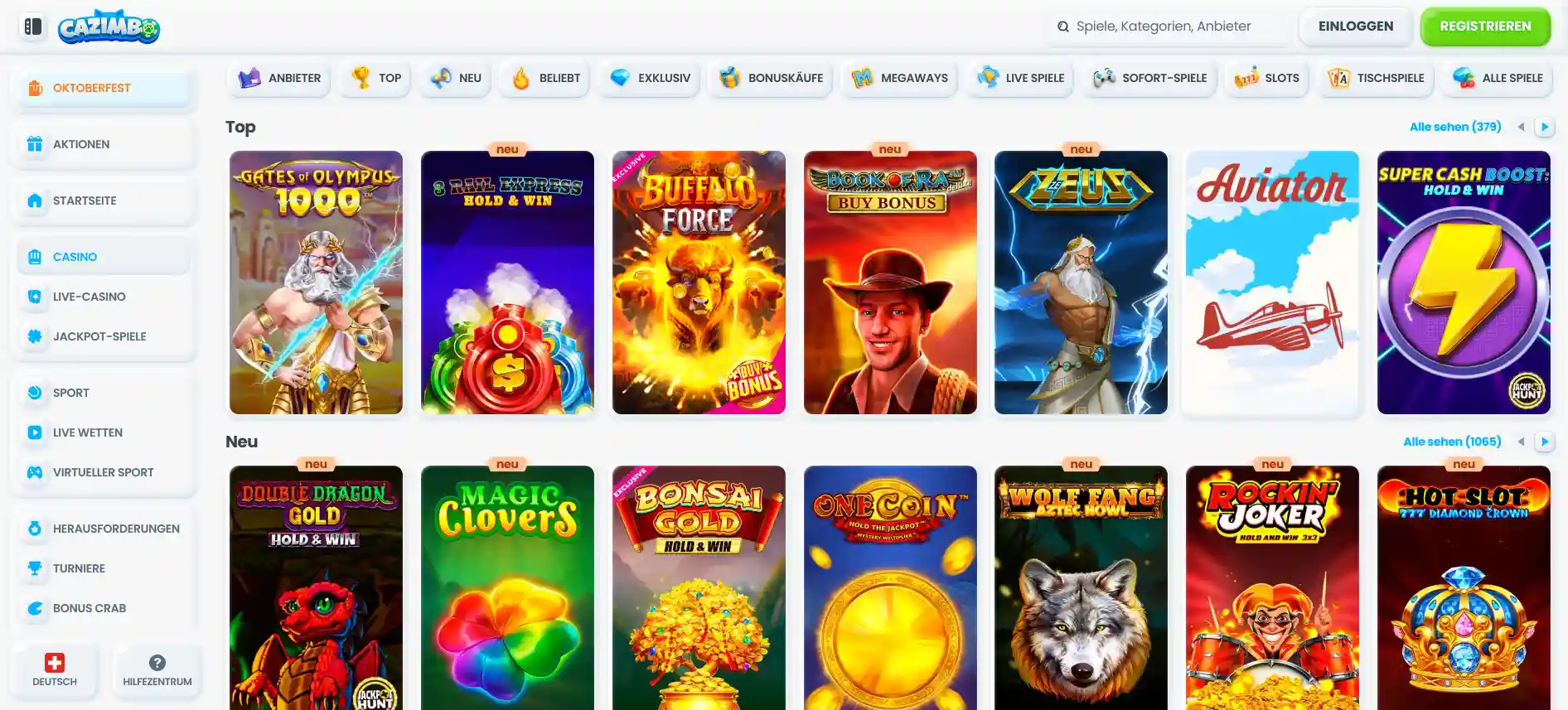Focus the Spiele, Kategorien, Anbieter search field
This screenshot has width=1568, height=710.
pyautogui.click(x=1169, y=27)
